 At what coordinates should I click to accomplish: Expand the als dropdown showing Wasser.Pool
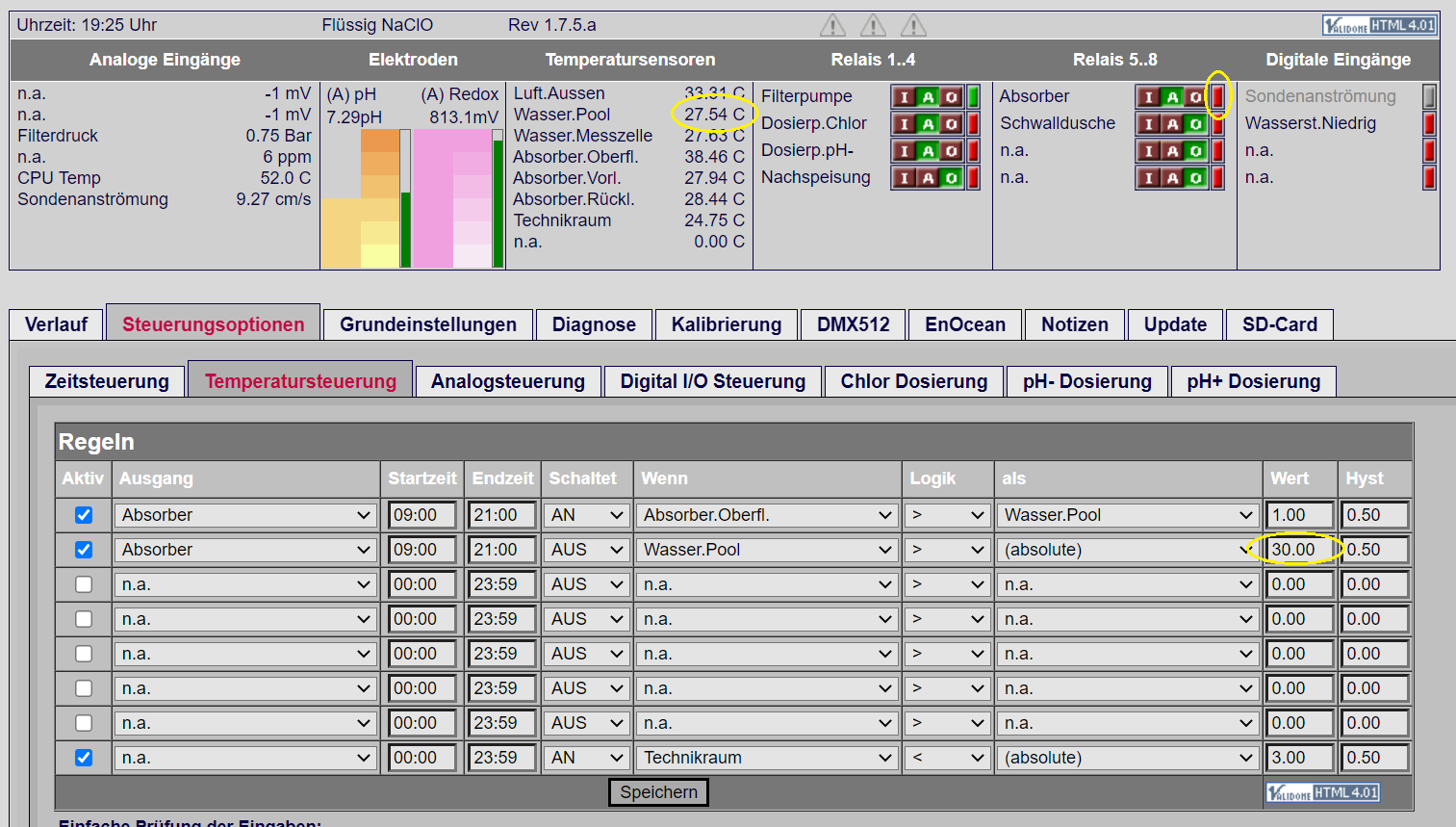click(1129, 515)
